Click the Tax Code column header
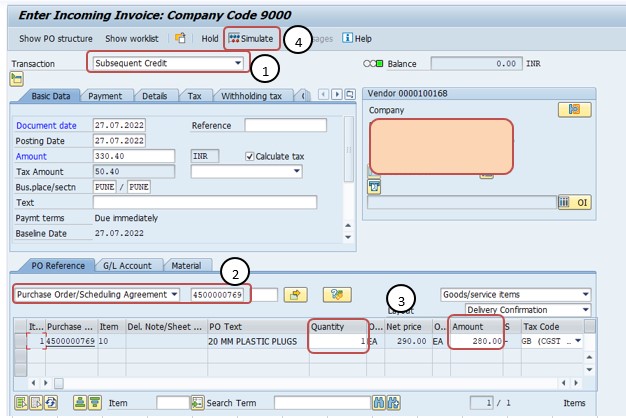The image size is (626, 418). tap(552, 327)
